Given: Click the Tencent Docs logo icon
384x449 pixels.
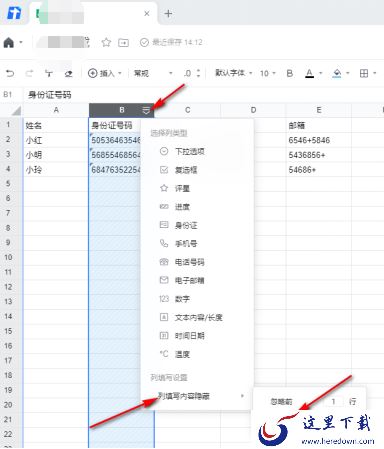Looking at the screenshot, I should pos(14,13).
